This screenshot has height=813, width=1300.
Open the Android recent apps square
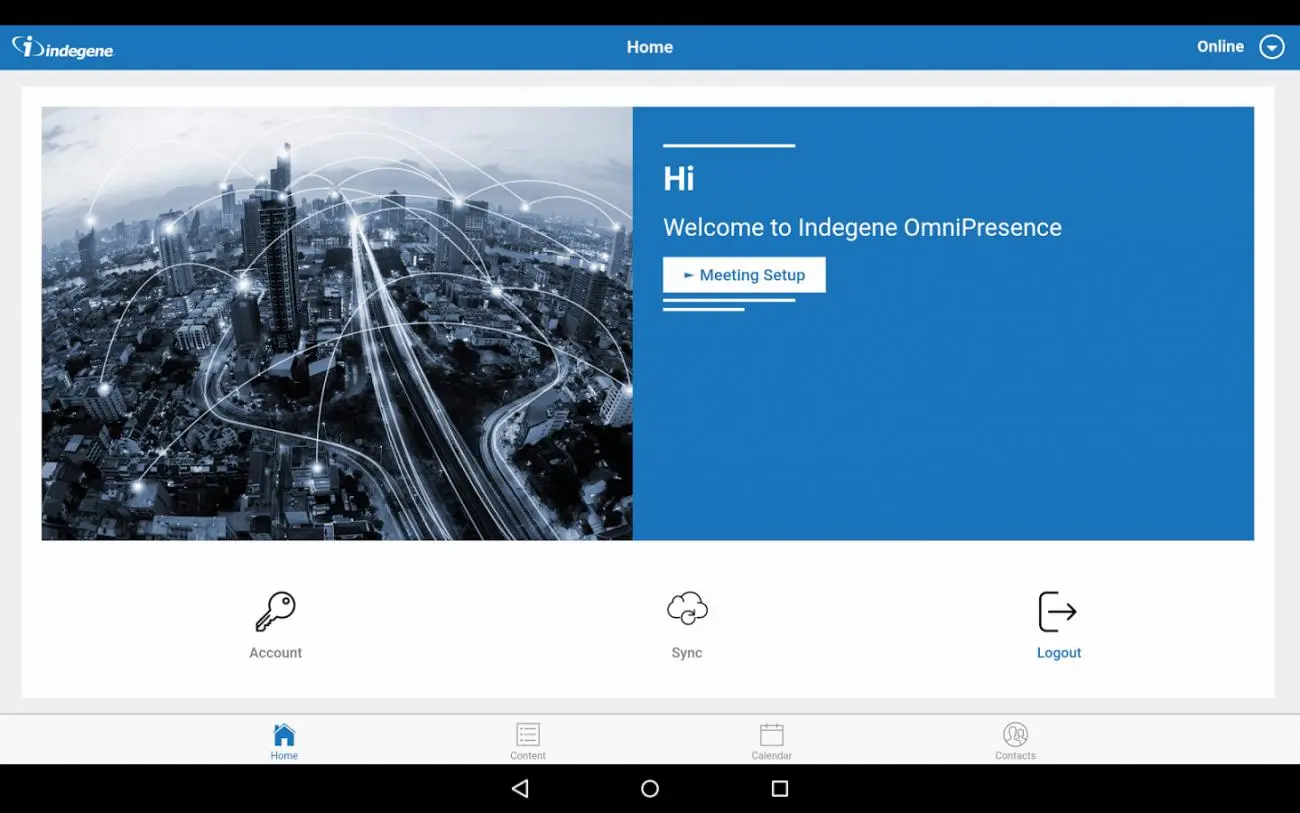tap(780, 789)
